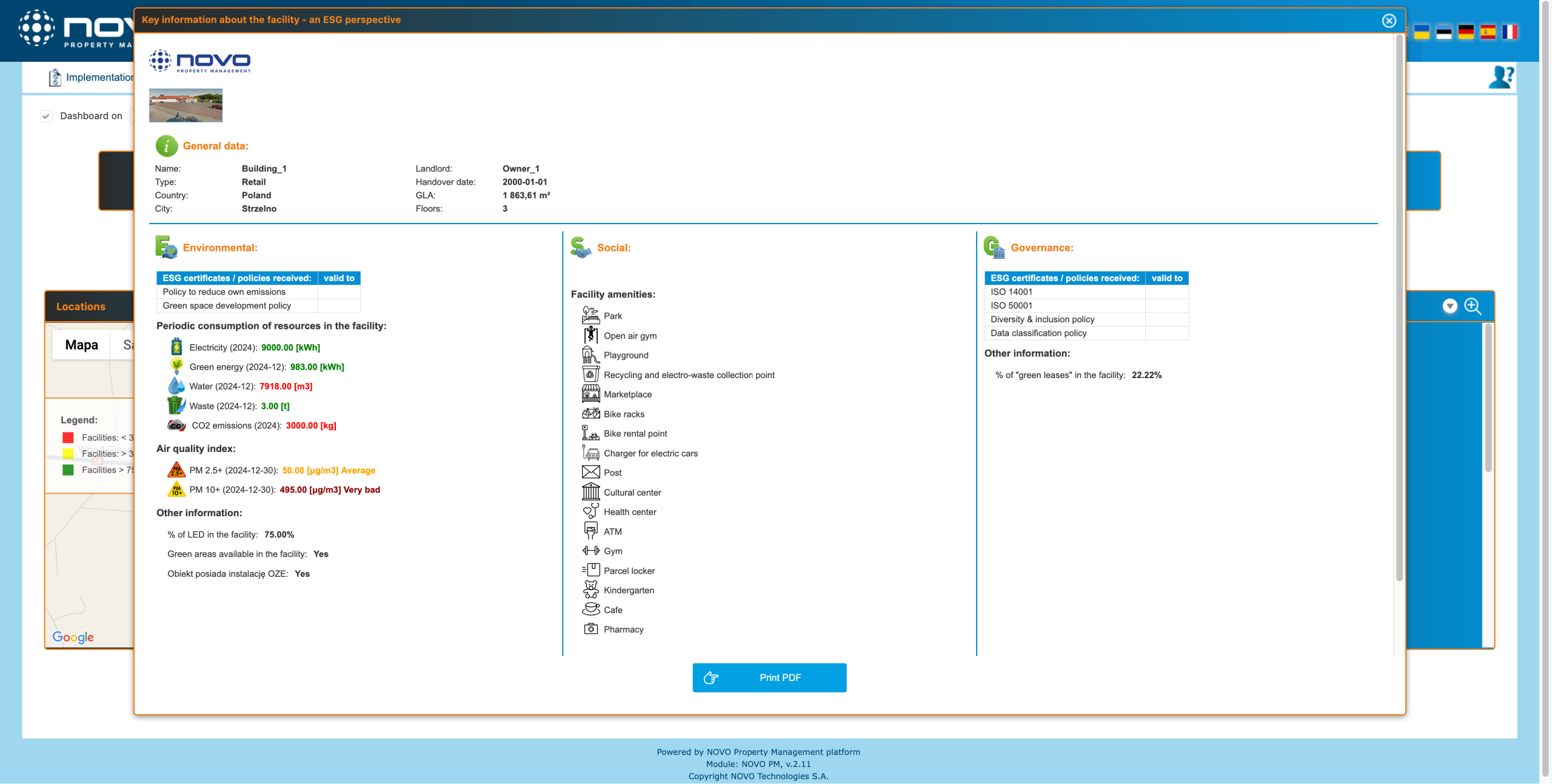Close the ESG facility information dialog
This screenshot has height=784, width=1552.
[x=1389, y=21]
